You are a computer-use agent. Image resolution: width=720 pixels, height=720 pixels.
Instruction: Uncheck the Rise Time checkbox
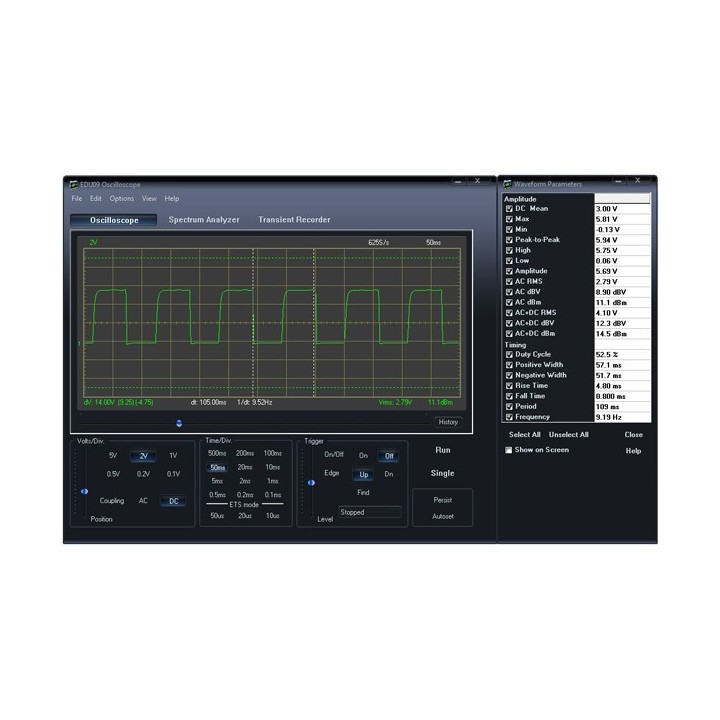point(509,386)
